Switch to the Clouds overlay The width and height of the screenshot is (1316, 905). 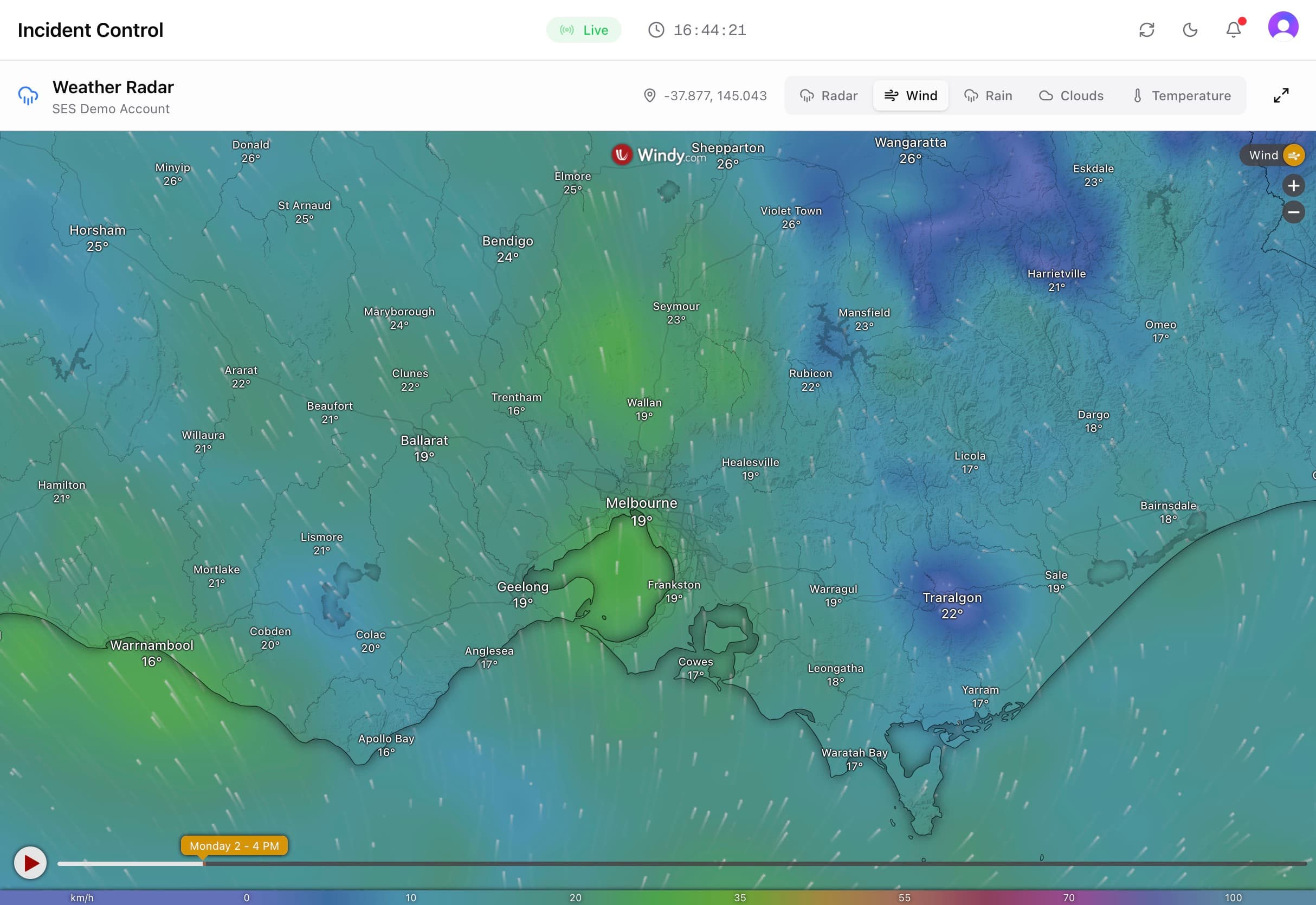point(1072,95)
